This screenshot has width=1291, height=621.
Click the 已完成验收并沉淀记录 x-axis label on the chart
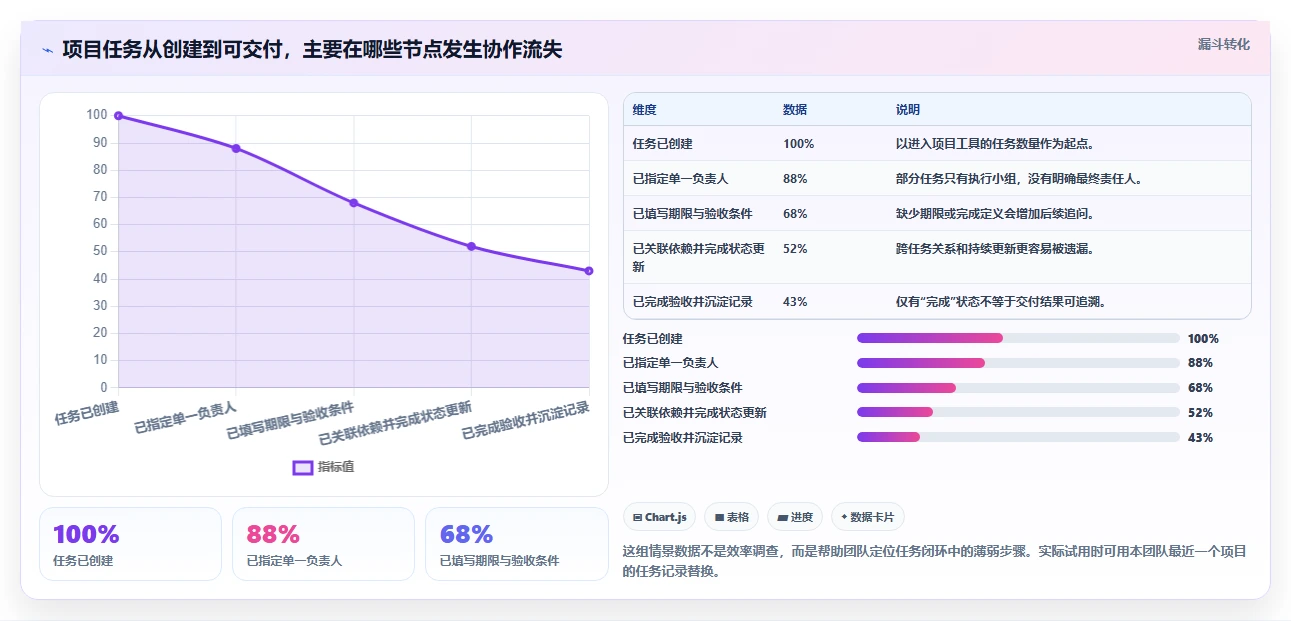click(x=526, y=421)
